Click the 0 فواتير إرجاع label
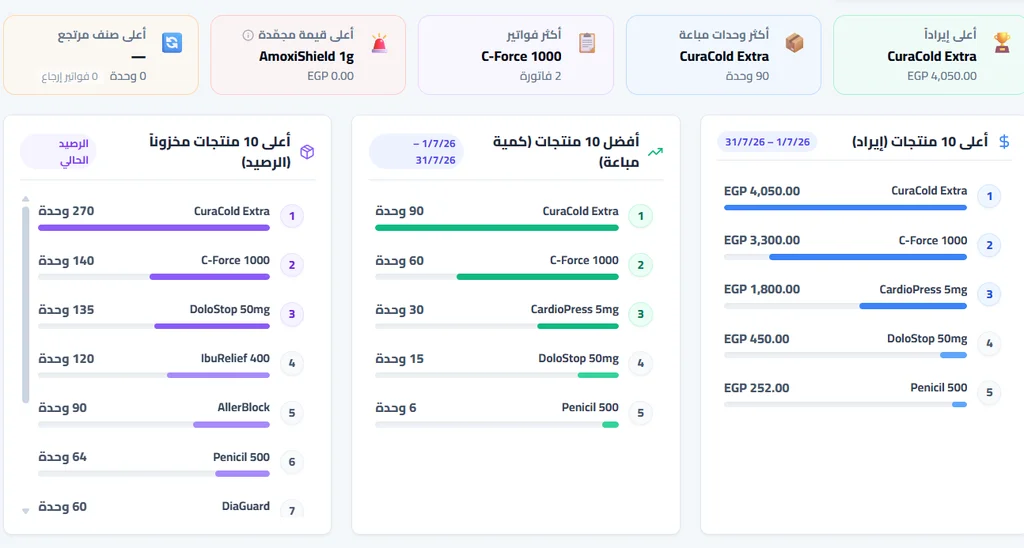This screenshot has width=1024, height=548. coord(70,76)
